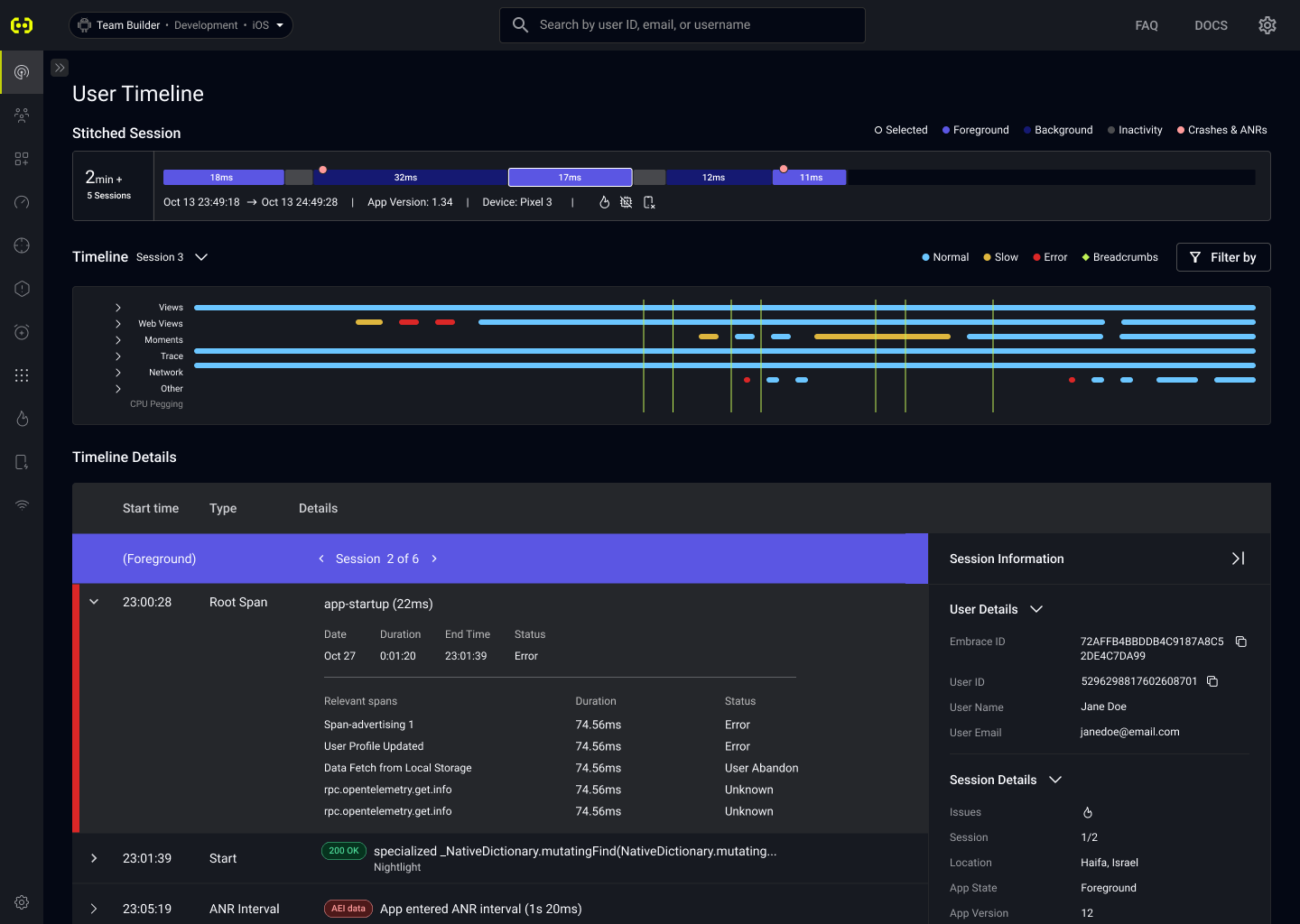This screenshot has height=924, width=1300.
Task: Expand the Network timeline row
Action: [x=118, y=373]
